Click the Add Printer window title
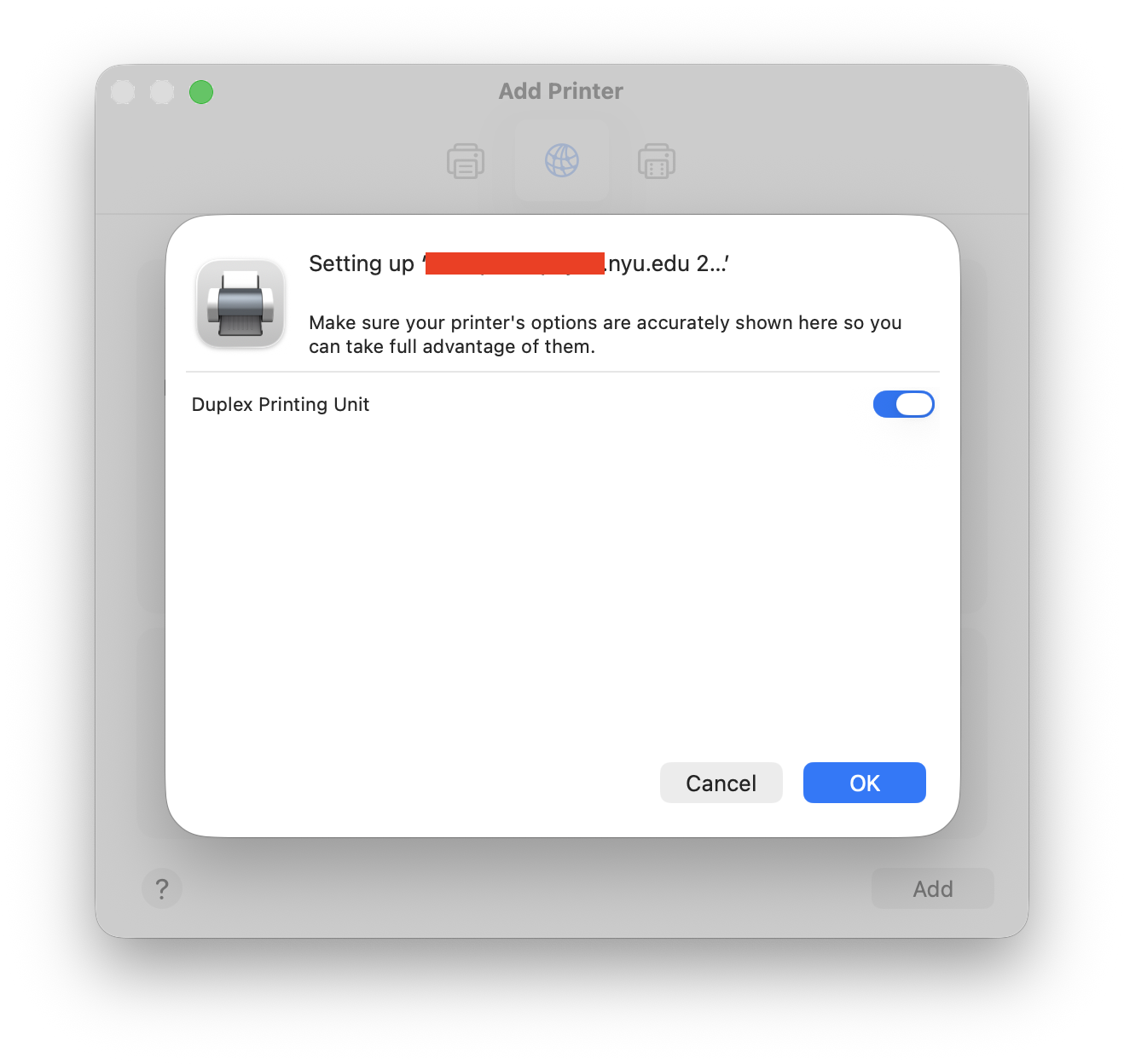 561,91
